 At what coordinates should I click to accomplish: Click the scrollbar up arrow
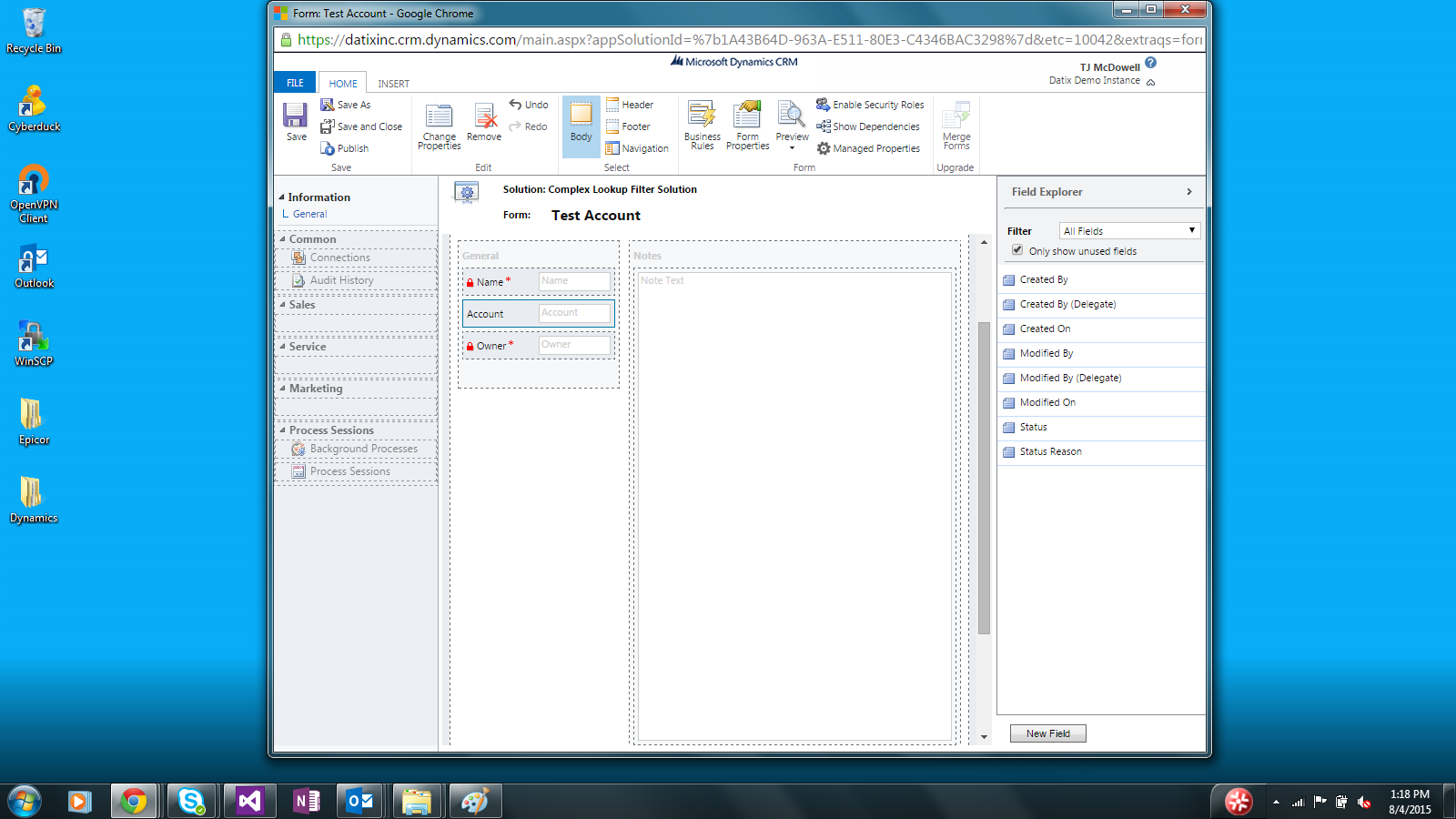[x=984, y=243]
